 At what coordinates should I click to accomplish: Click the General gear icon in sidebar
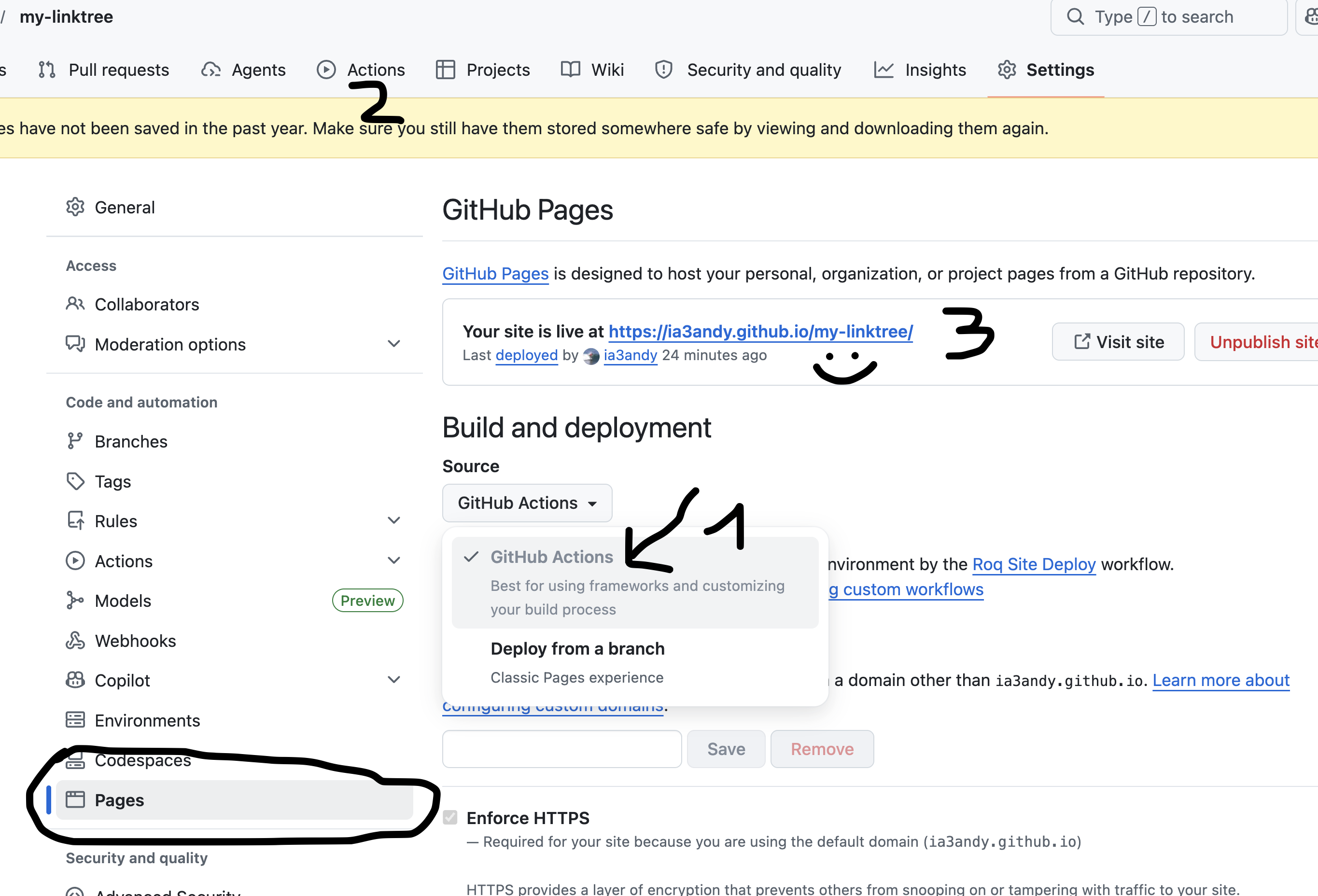pyautogui.click(x=75, y=207)
